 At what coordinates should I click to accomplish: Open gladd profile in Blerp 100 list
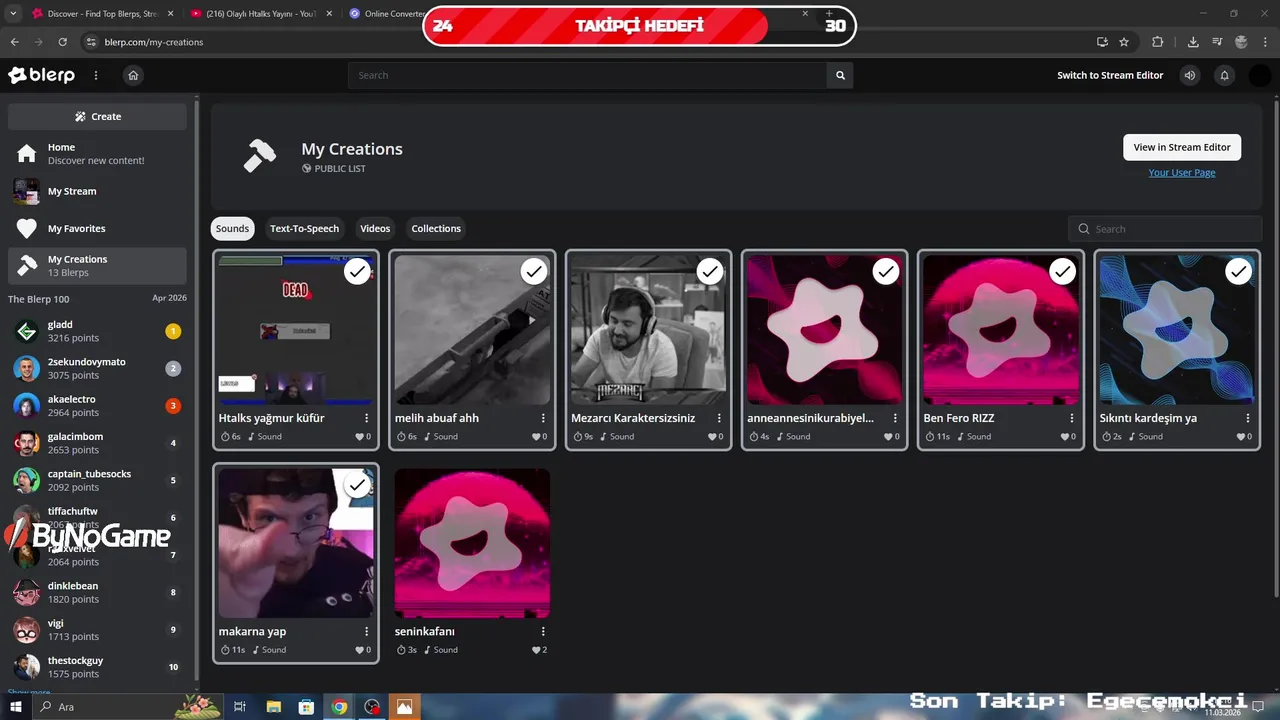97,331
